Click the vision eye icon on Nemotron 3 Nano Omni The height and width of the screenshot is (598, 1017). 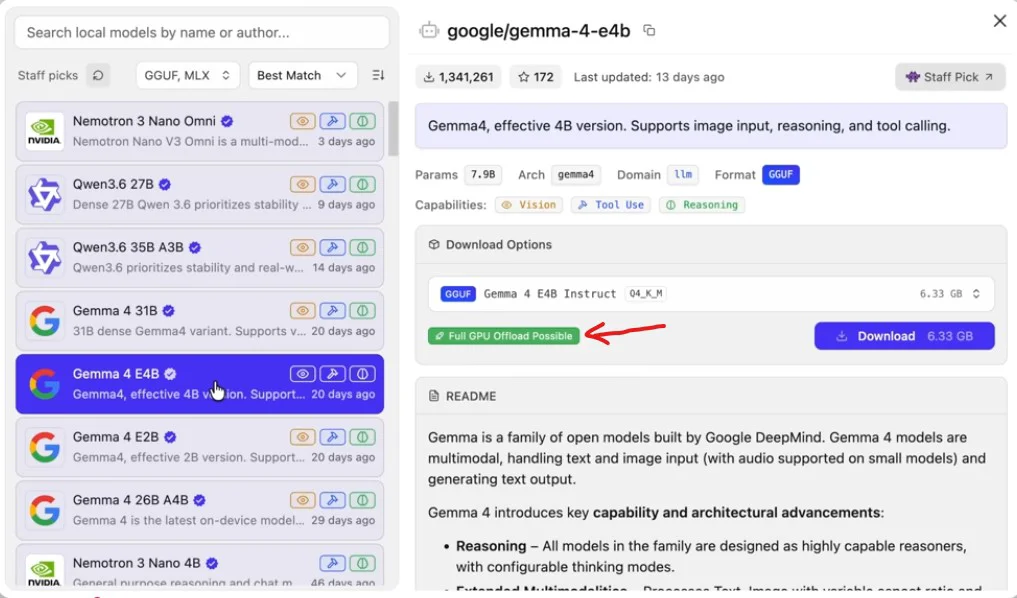pyautogui.click(x=302, y=121)
